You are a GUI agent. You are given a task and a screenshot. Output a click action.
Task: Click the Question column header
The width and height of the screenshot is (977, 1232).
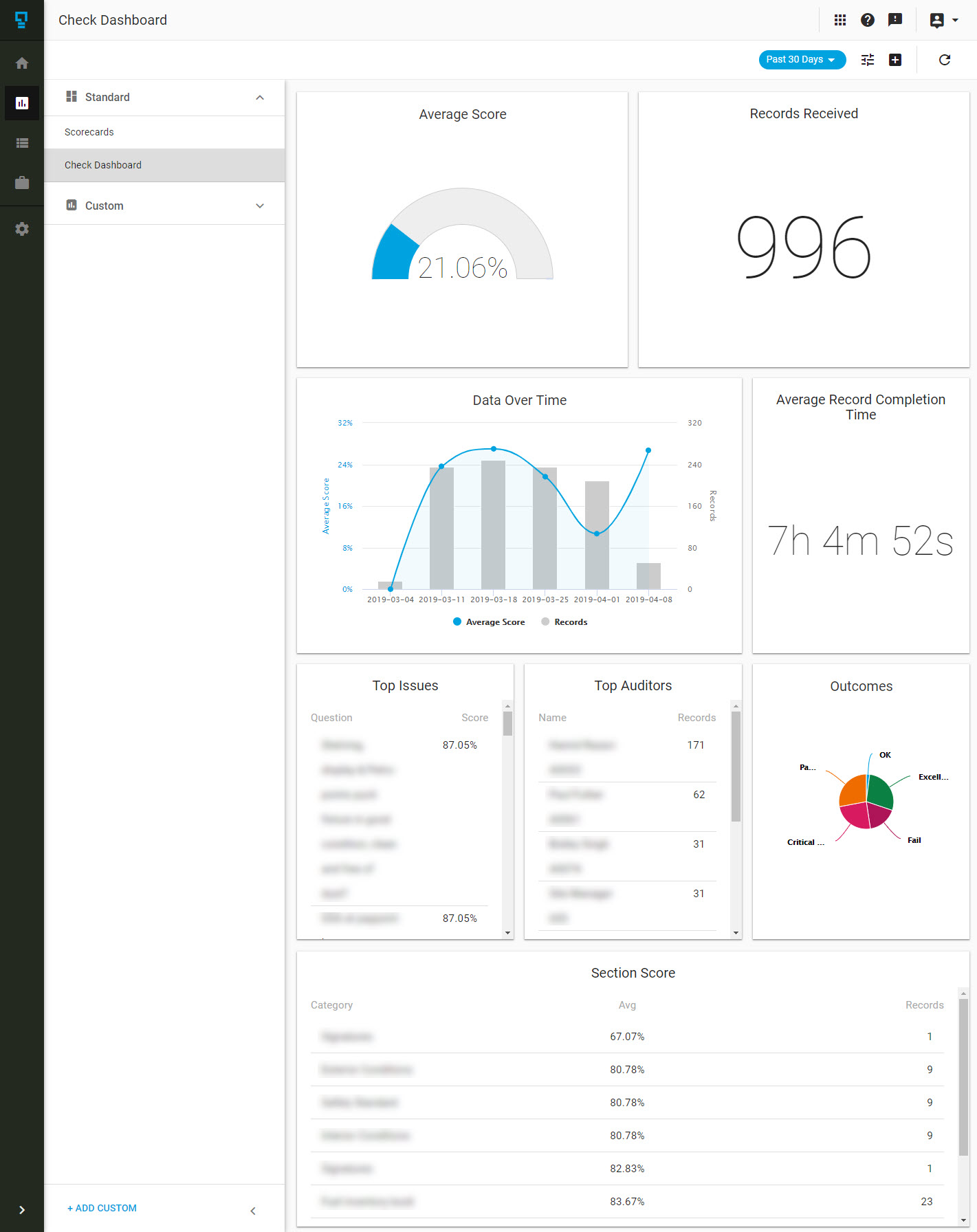331,718
